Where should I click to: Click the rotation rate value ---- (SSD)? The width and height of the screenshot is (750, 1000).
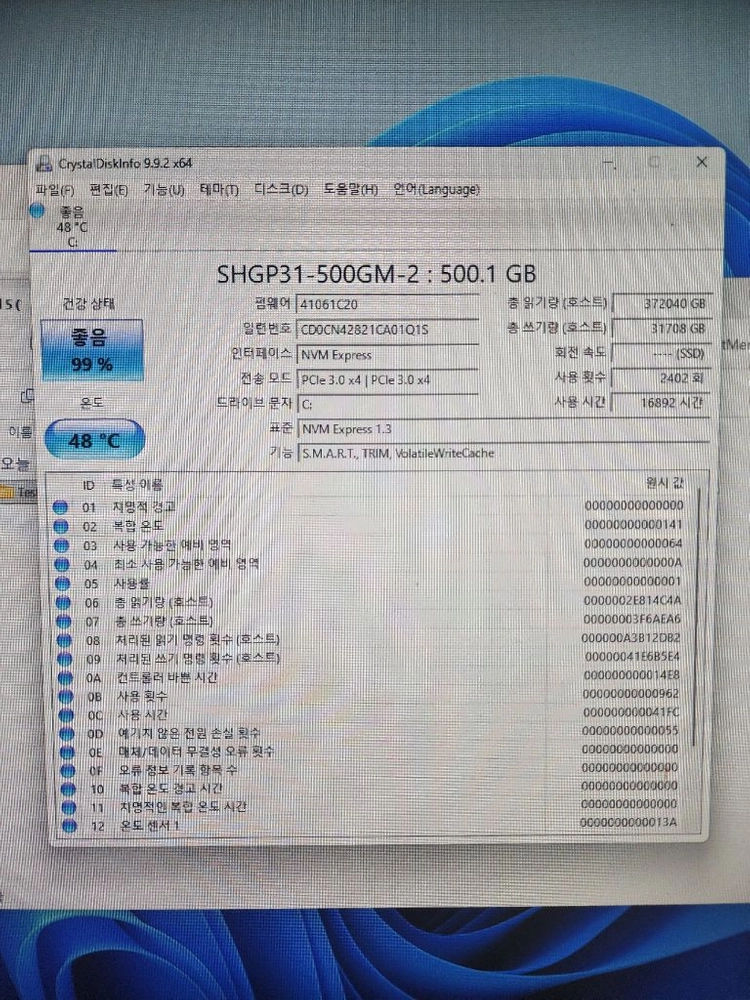(662, 353)
